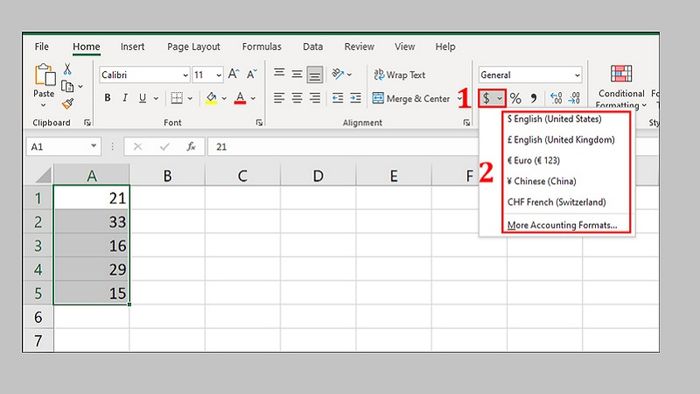Screen dimensions: 700x394
Task: Click the Conditional Formatting icon
Action: [x=621, y=74]
